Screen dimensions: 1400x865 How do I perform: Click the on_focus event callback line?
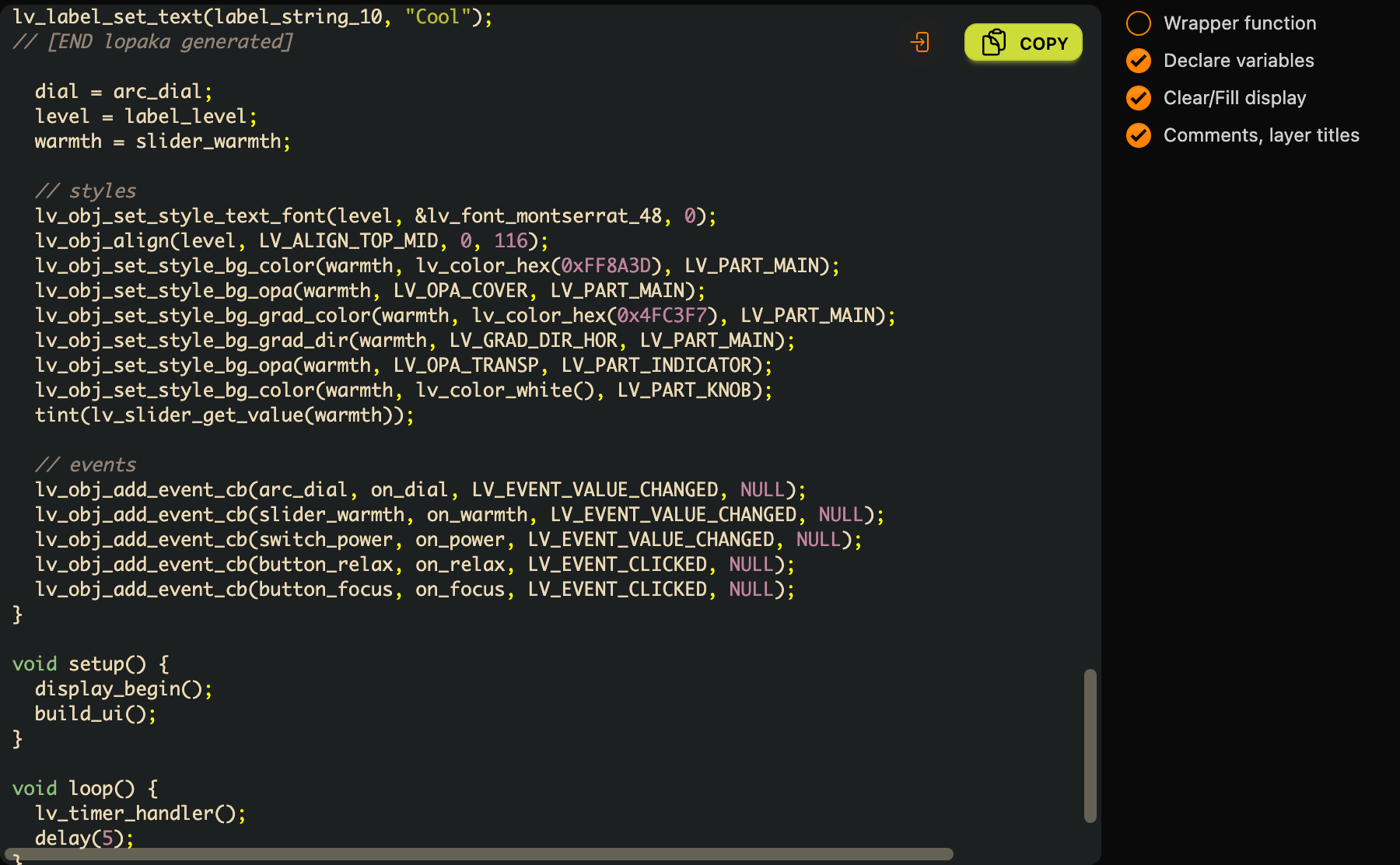415,590
